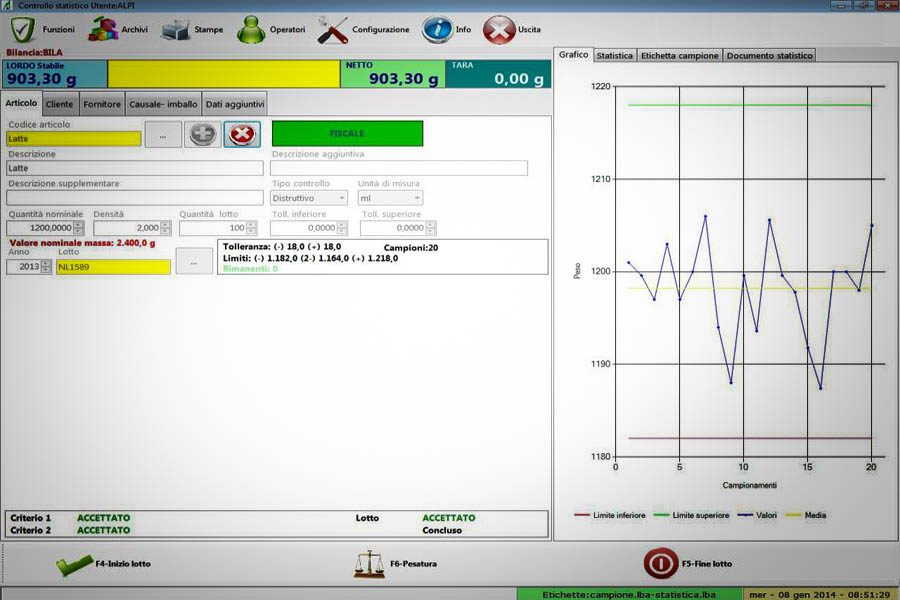Switch to the Statistica tab

click(x=614, y=55)
